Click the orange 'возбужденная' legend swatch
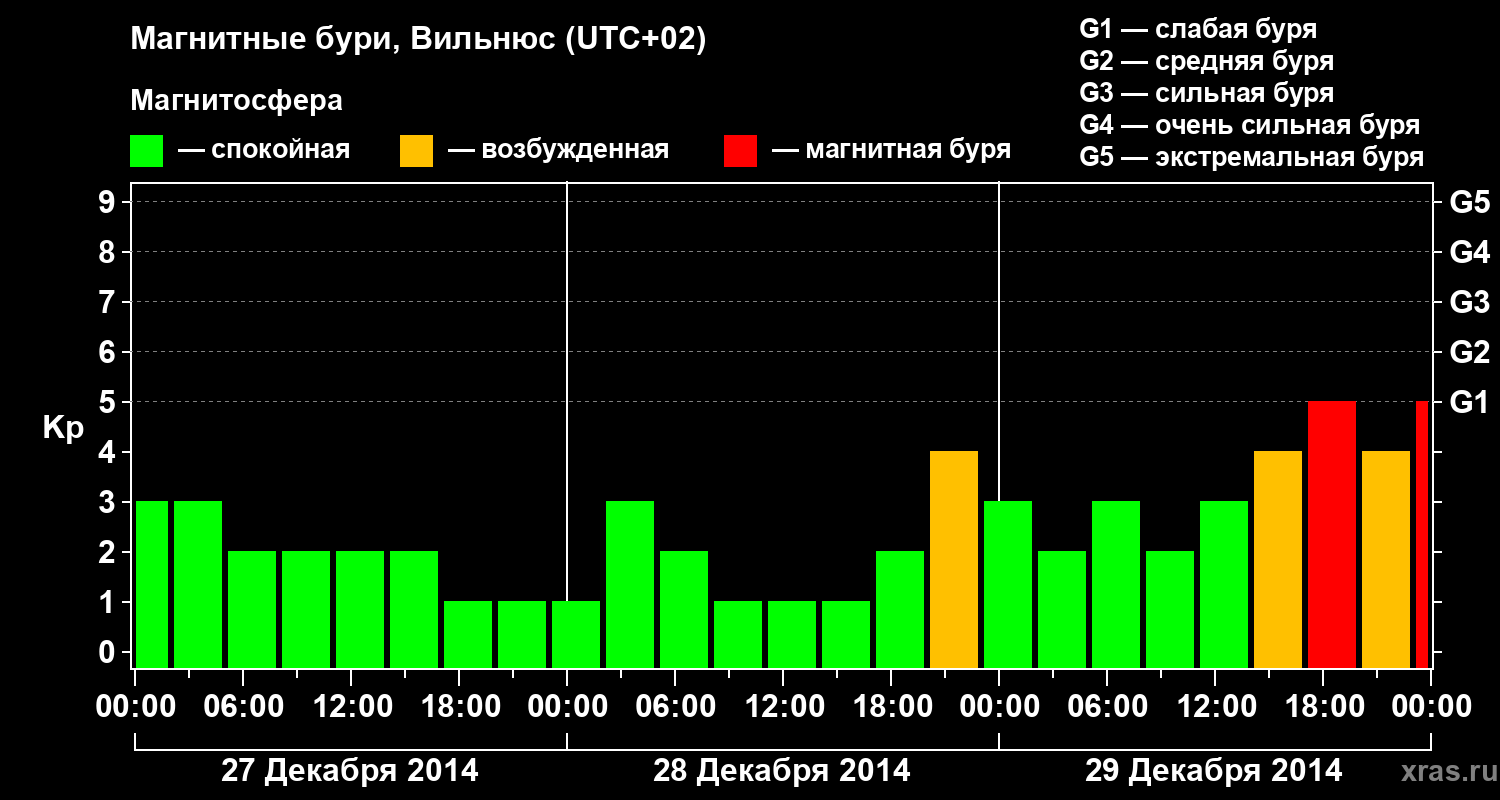 [417, 151]
